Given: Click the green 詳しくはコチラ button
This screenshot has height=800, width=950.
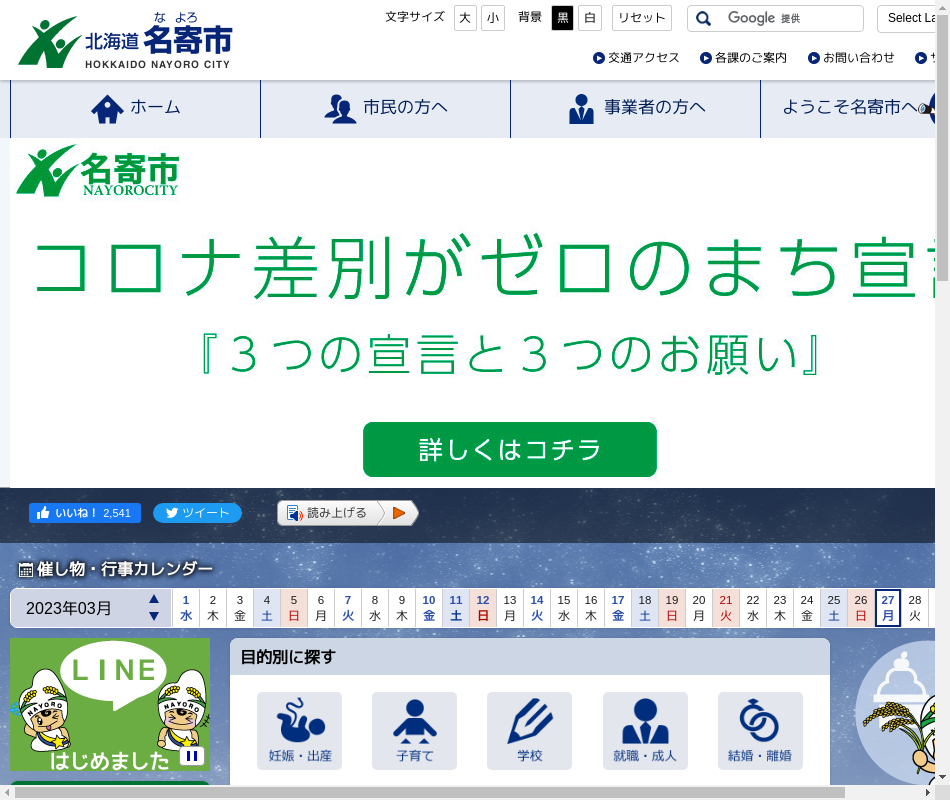Looking at the screenshot, I should pos(509,449).
